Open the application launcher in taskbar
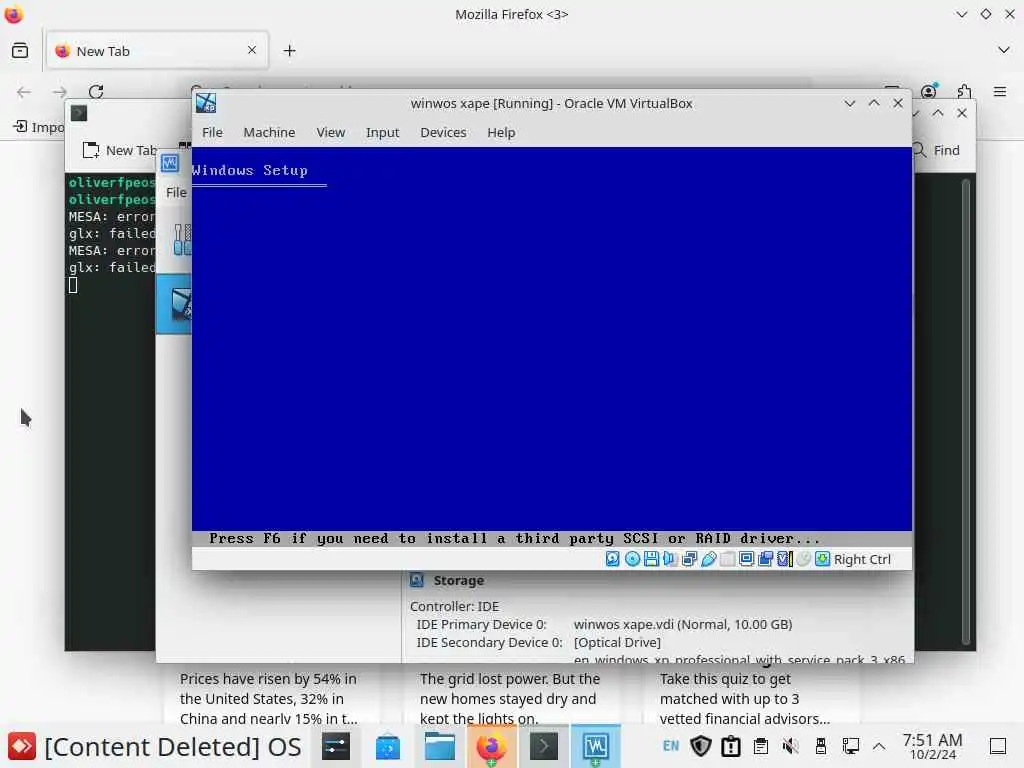Viewport: 1024px width, 768px height. point(22,746)
